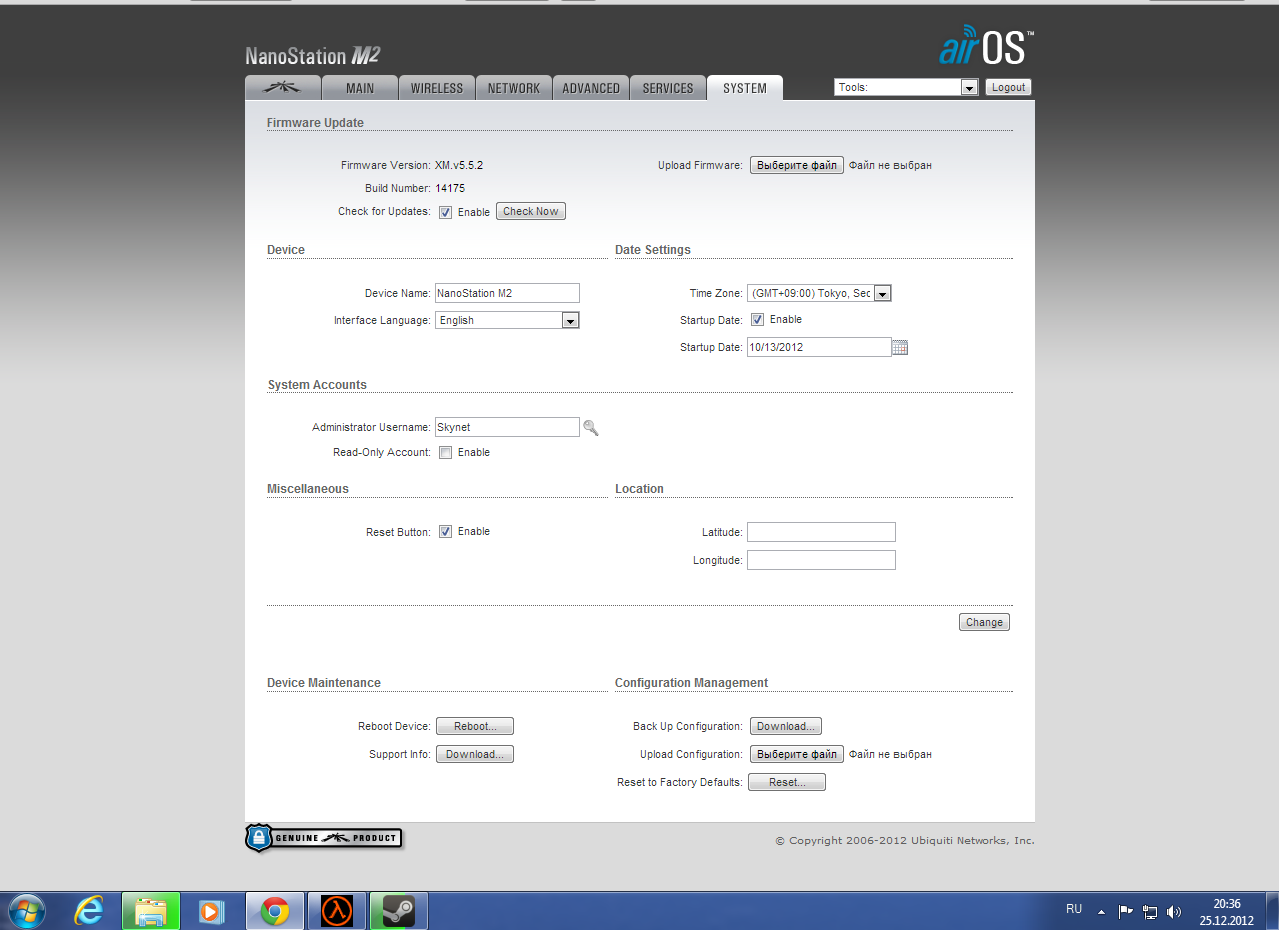Open the Ubiquiti logo tab
The image size is (1279, 930).
click(283, 88)
